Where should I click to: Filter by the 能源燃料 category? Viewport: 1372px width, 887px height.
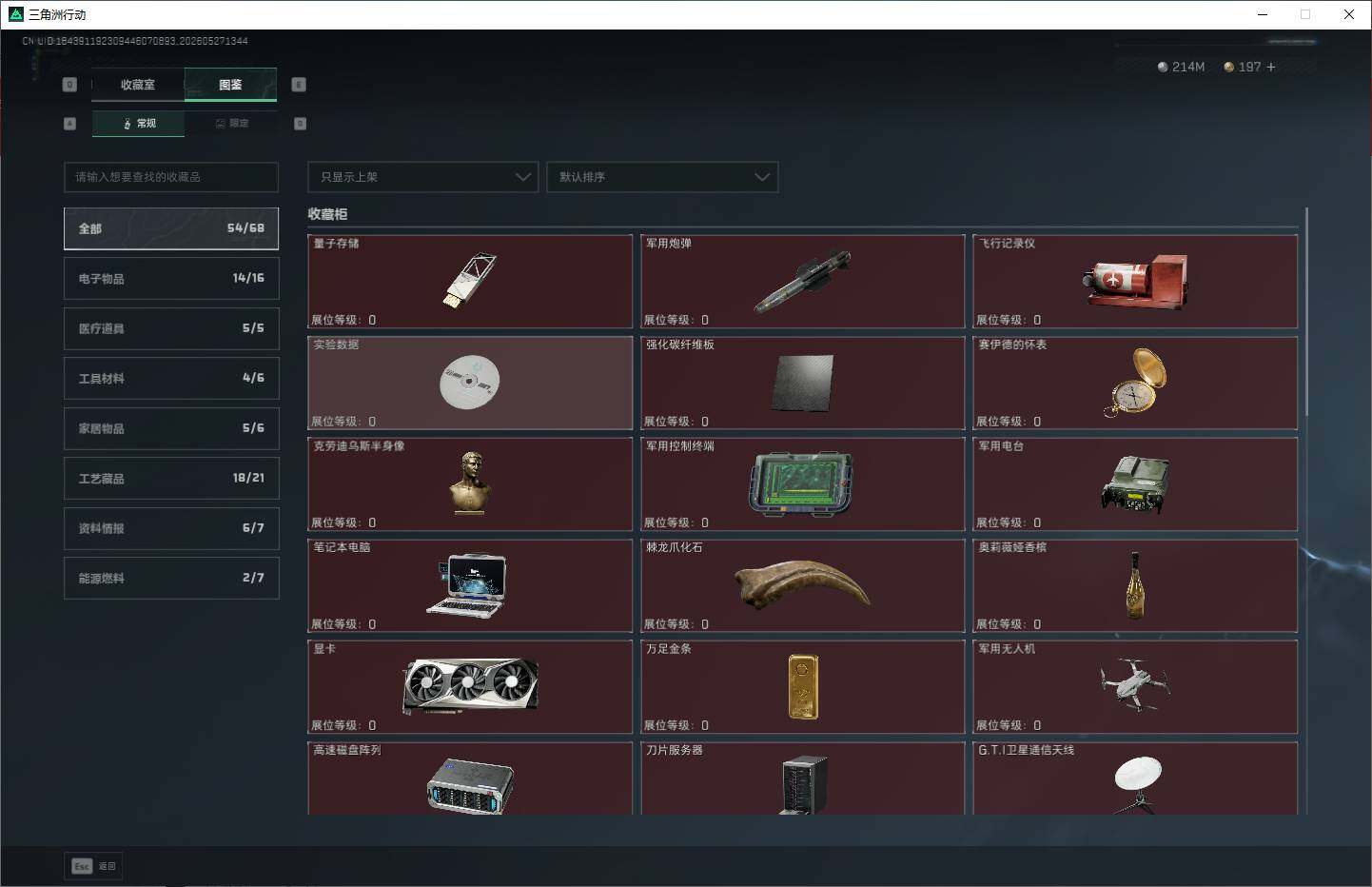[171, 578]
